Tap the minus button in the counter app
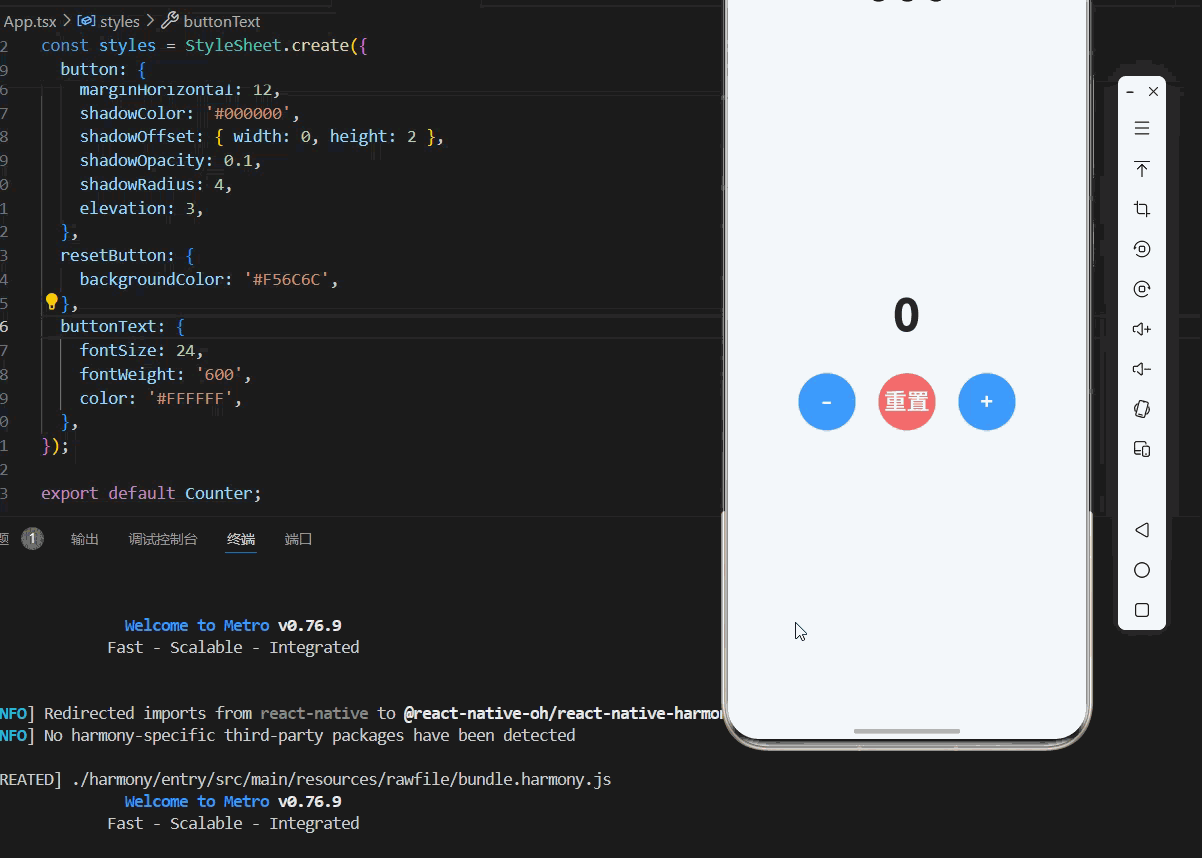Screen dimensions: 1202x858 827,402
